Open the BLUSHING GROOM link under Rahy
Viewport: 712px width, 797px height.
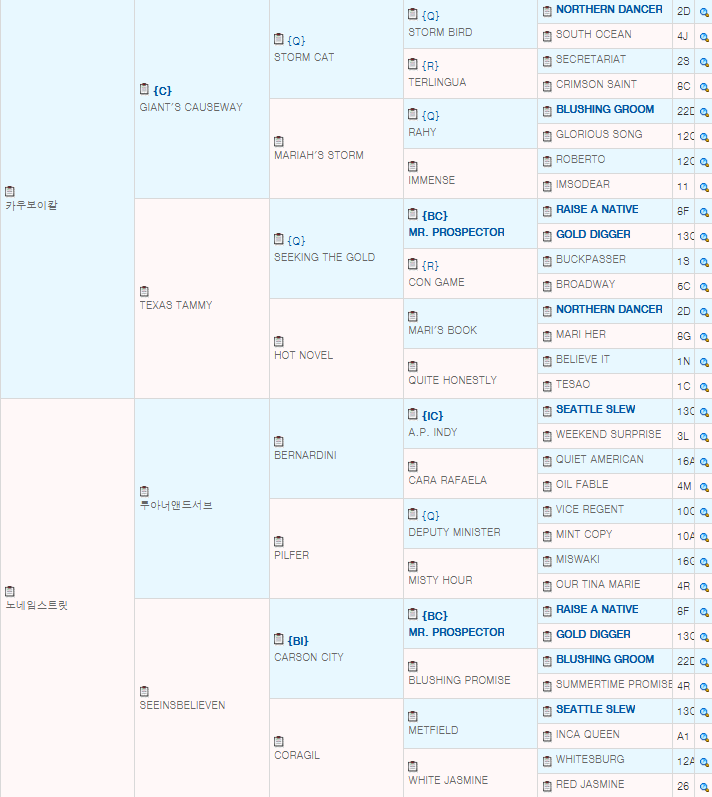pyautogui.click(x=605, y=109)
